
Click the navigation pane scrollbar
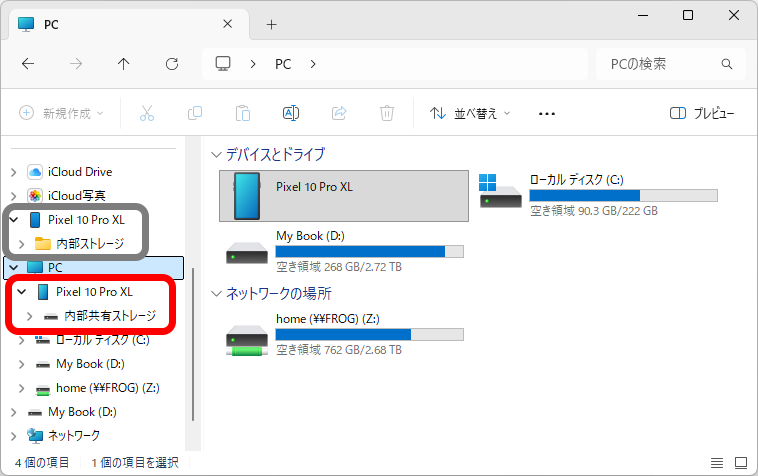tap(193, 344)
